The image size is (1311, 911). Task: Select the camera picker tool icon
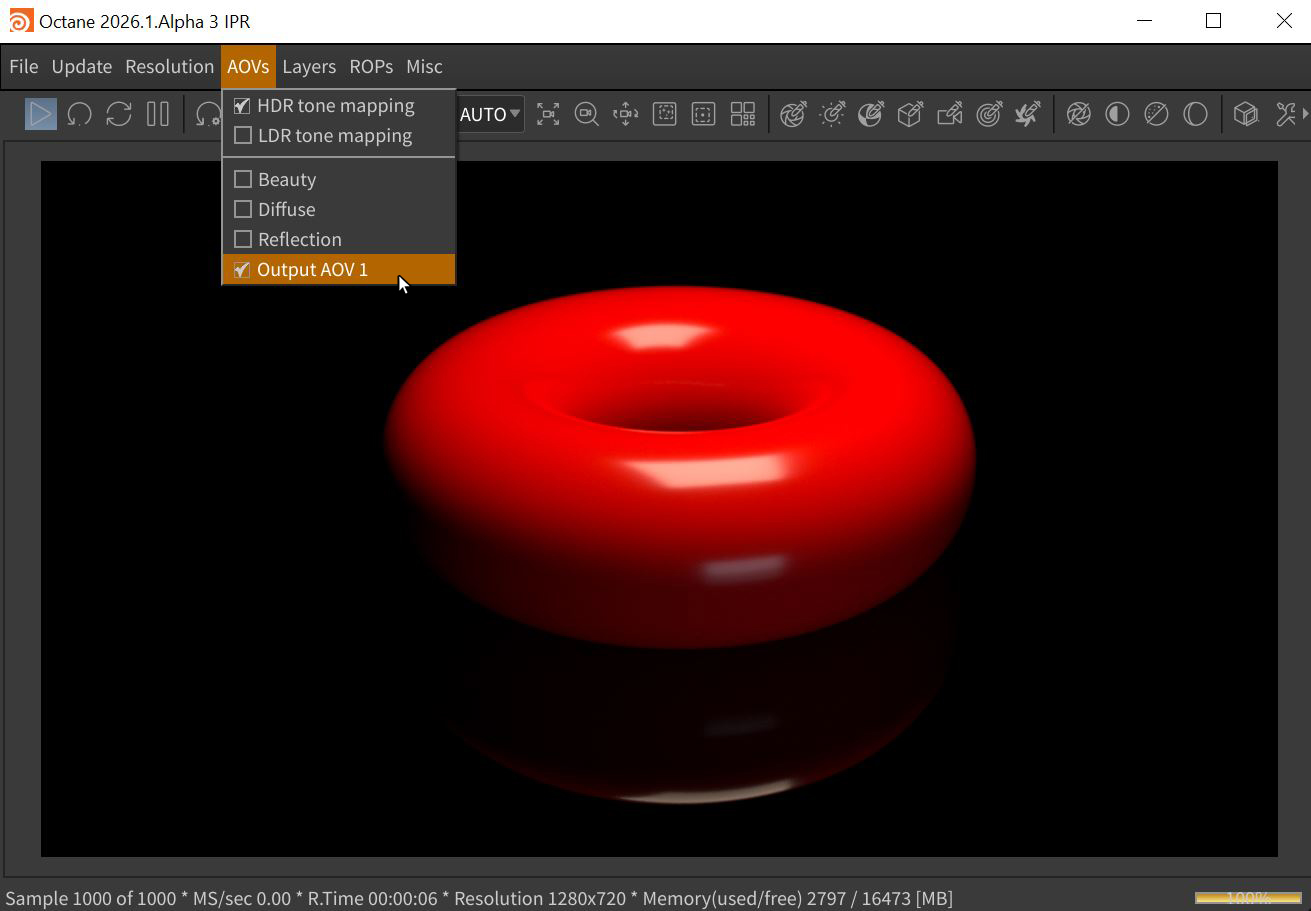point(949,114)
